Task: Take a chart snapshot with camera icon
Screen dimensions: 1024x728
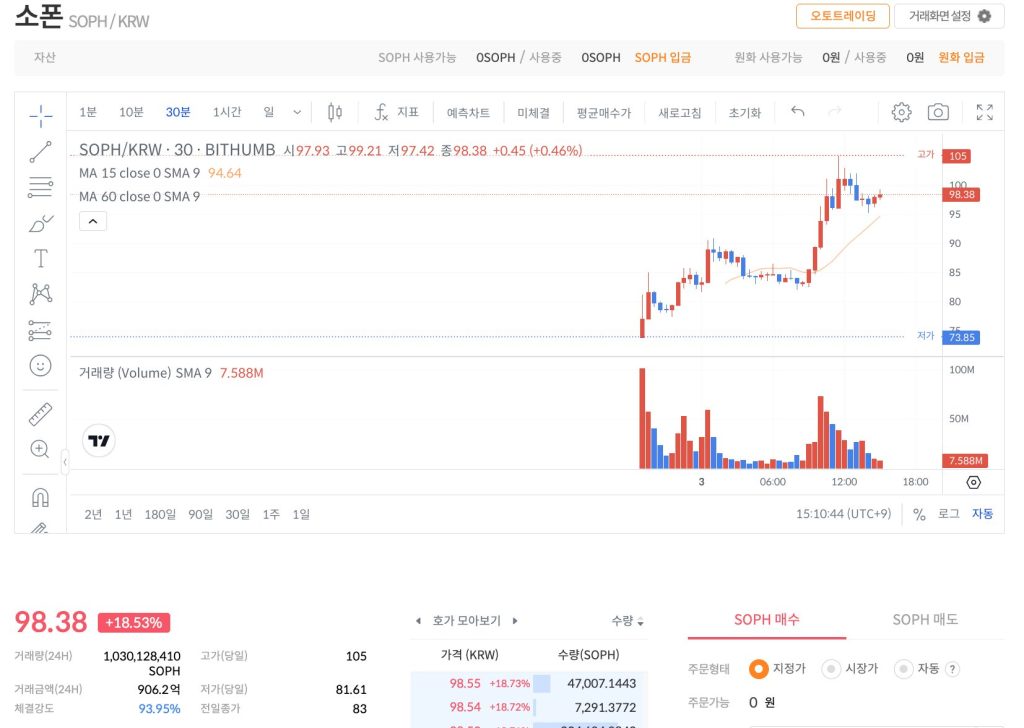Action: 938,112
